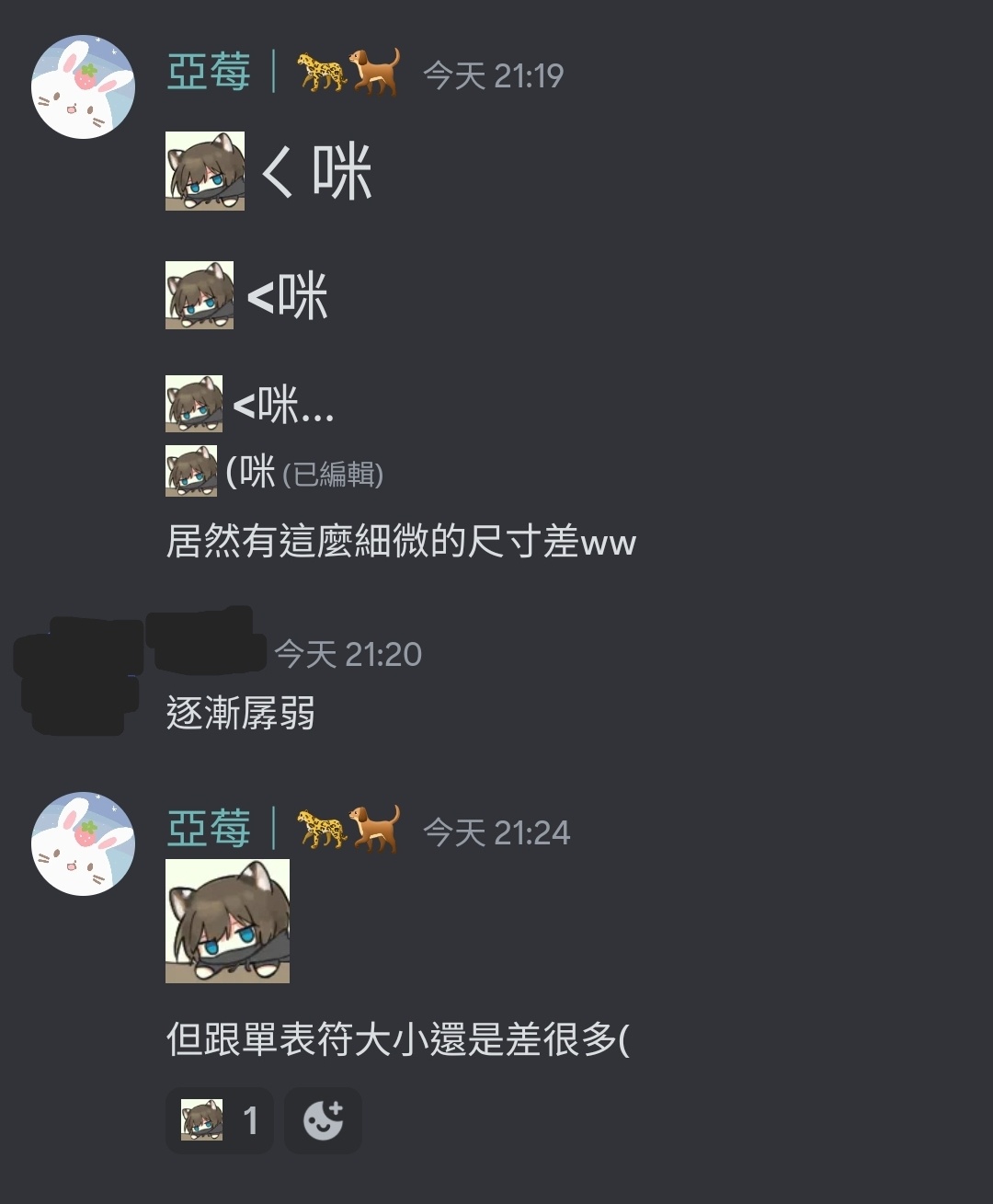Open the large cat-ear emoji image at 21:24
This screenshot has height=1204, width=993.
pyautogui.click(x=227, y=921)
